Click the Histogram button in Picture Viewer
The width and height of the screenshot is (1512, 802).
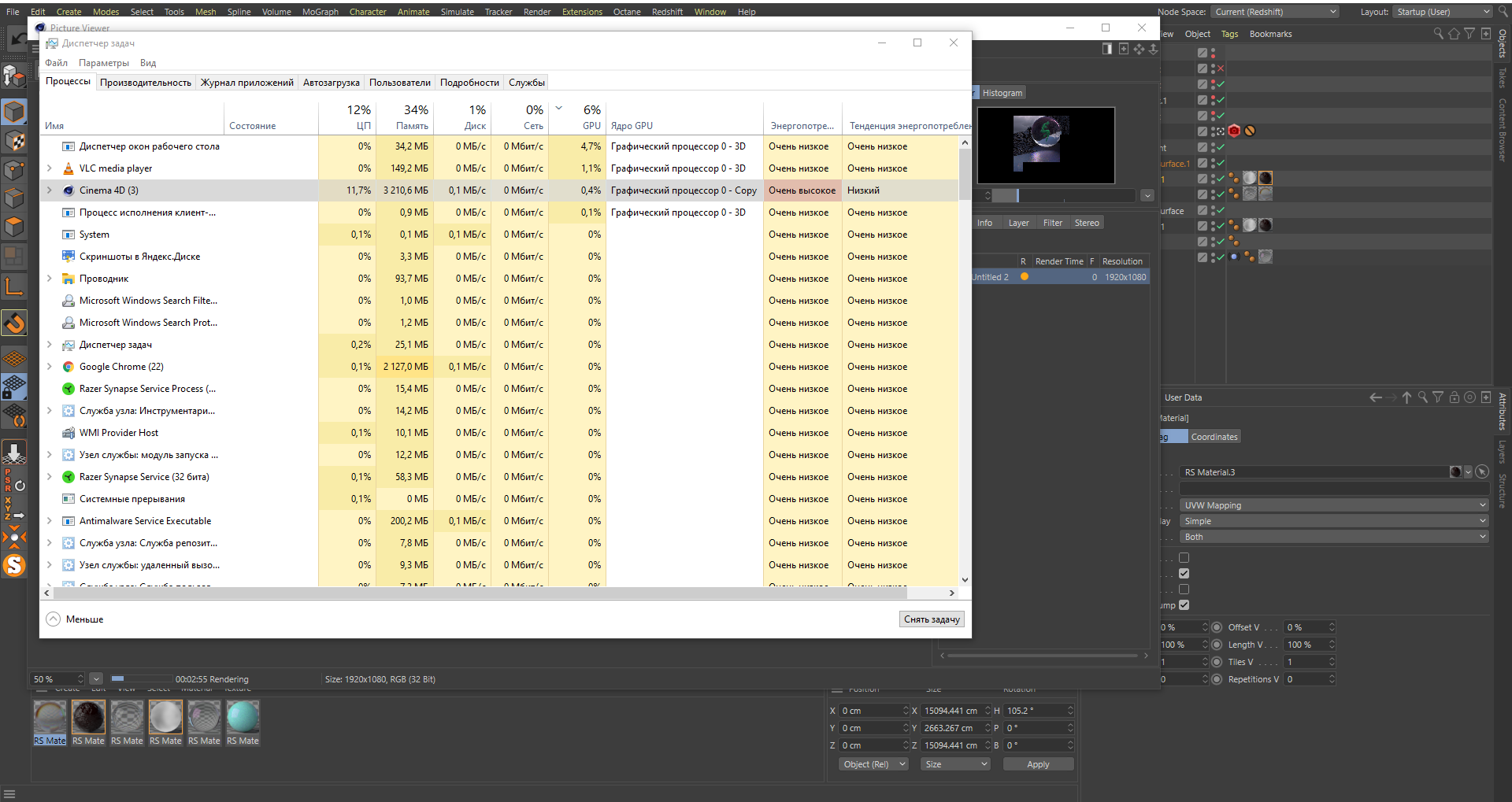1002,93
